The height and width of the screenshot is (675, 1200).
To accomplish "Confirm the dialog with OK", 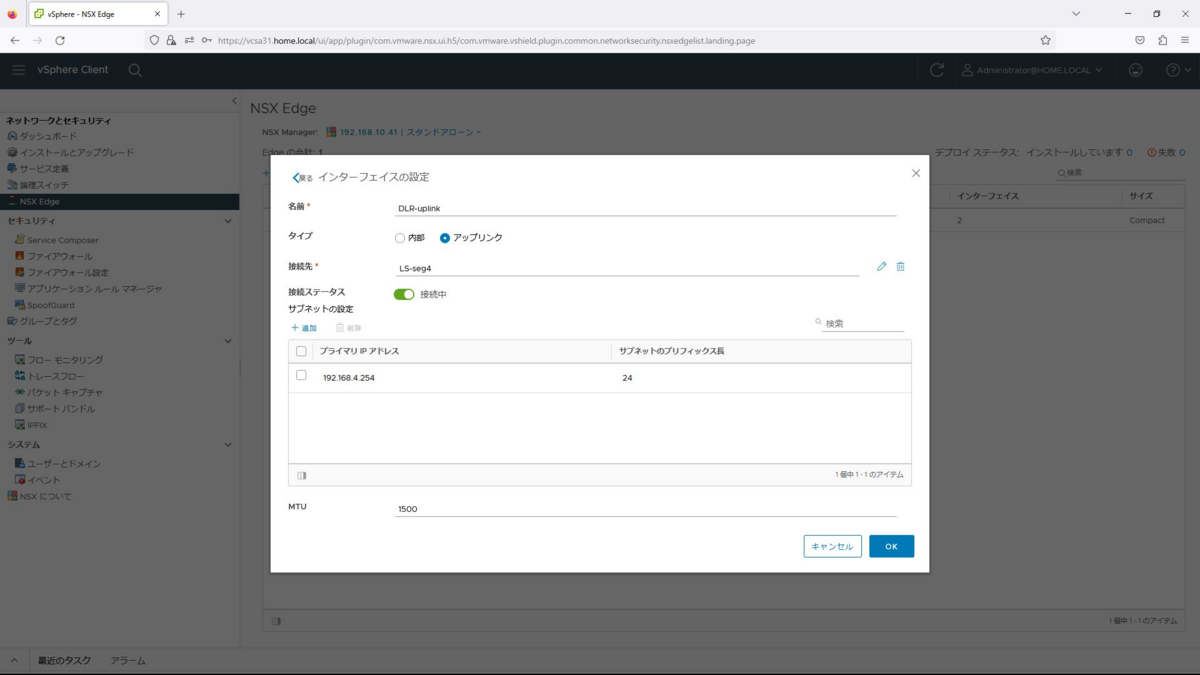I will (891, 546).
